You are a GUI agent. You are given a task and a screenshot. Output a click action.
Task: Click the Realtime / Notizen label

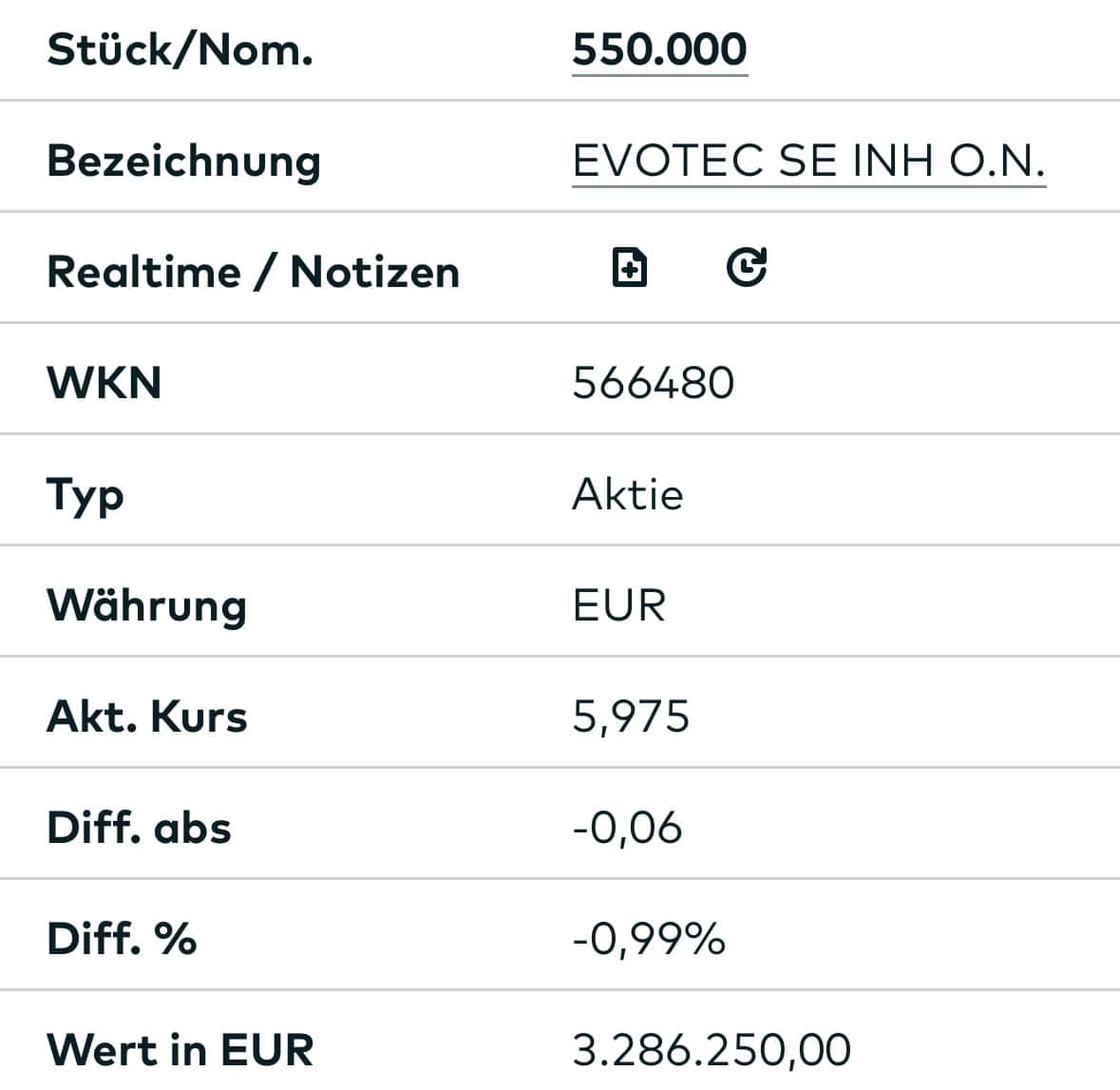click(x=253, y=272)
